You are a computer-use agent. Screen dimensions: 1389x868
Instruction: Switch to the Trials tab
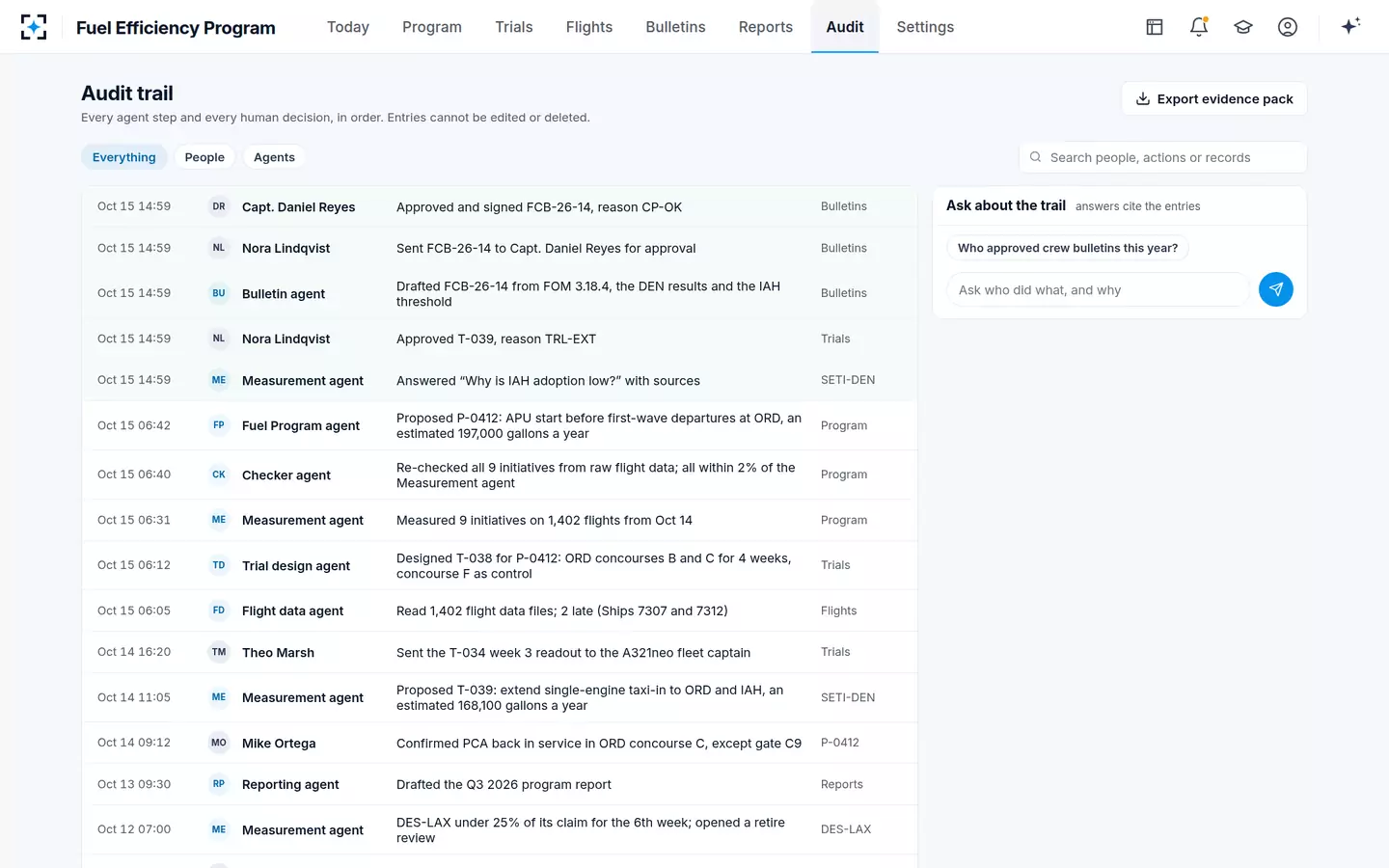pos(514,27)
